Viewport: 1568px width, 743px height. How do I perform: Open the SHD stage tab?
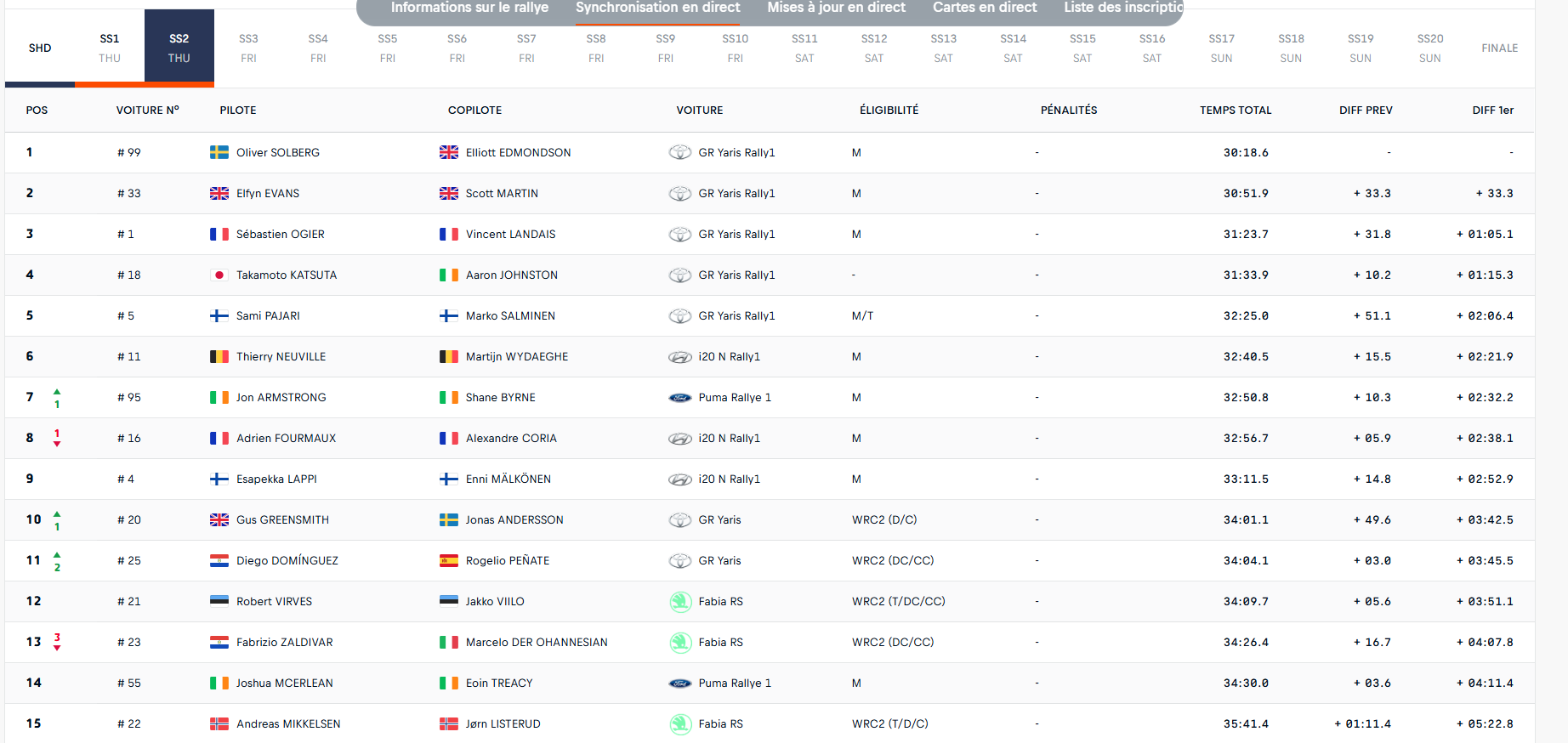[40, 48]
